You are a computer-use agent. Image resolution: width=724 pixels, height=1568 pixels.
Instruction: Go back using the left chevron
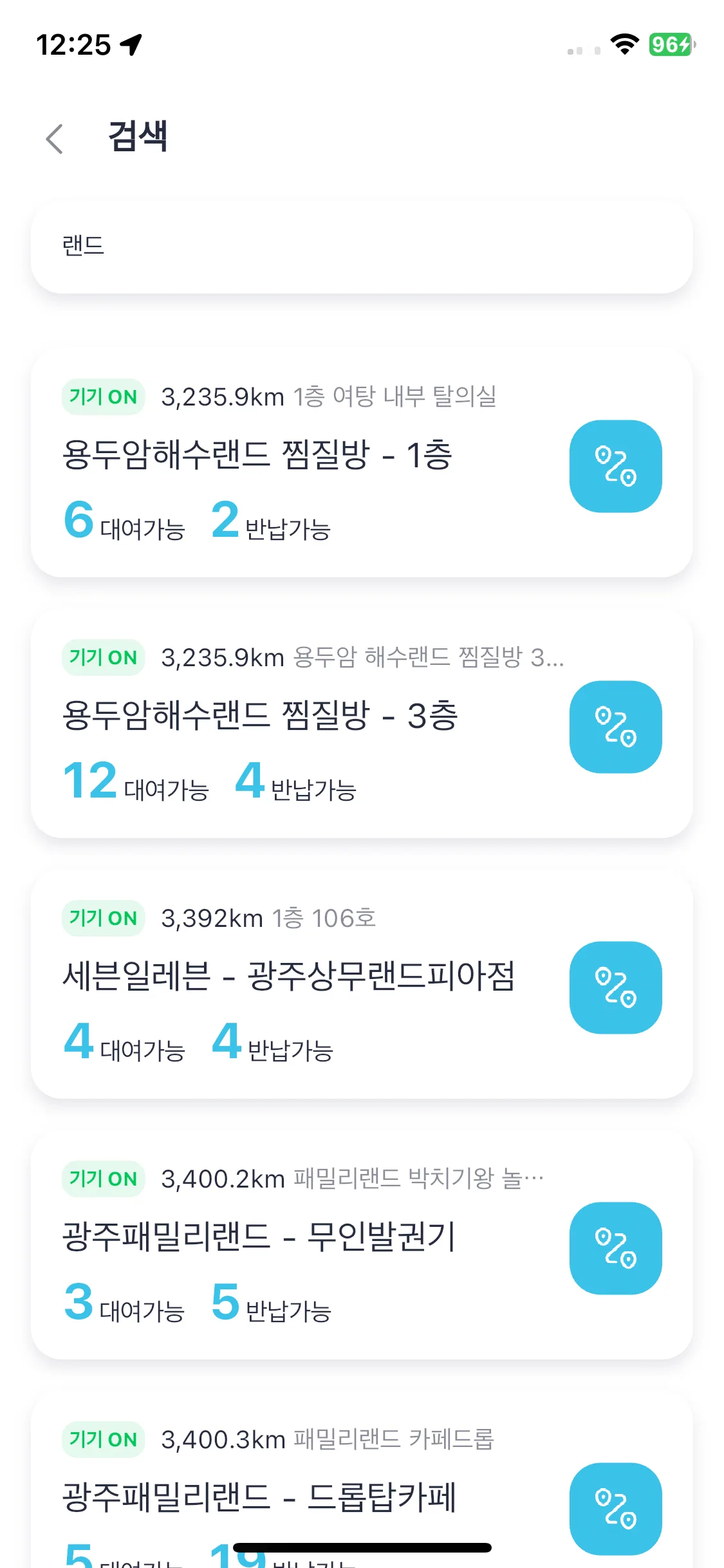point(55,138)
